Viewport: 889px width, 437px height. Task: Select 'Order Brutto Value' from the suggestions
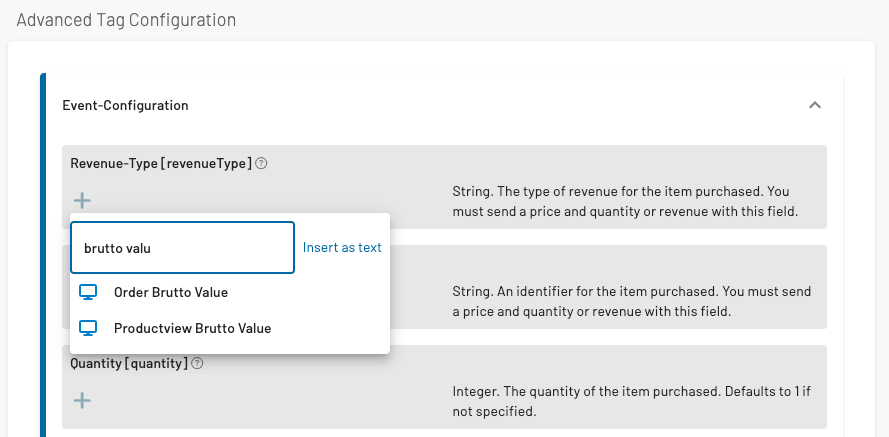(171, 293)
